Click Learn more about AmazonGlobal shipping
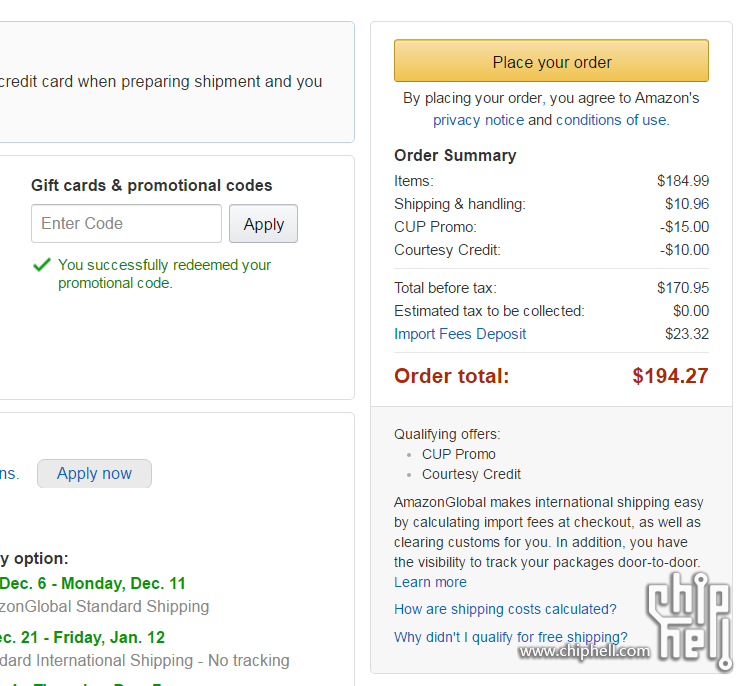 [x=430, y=582]
